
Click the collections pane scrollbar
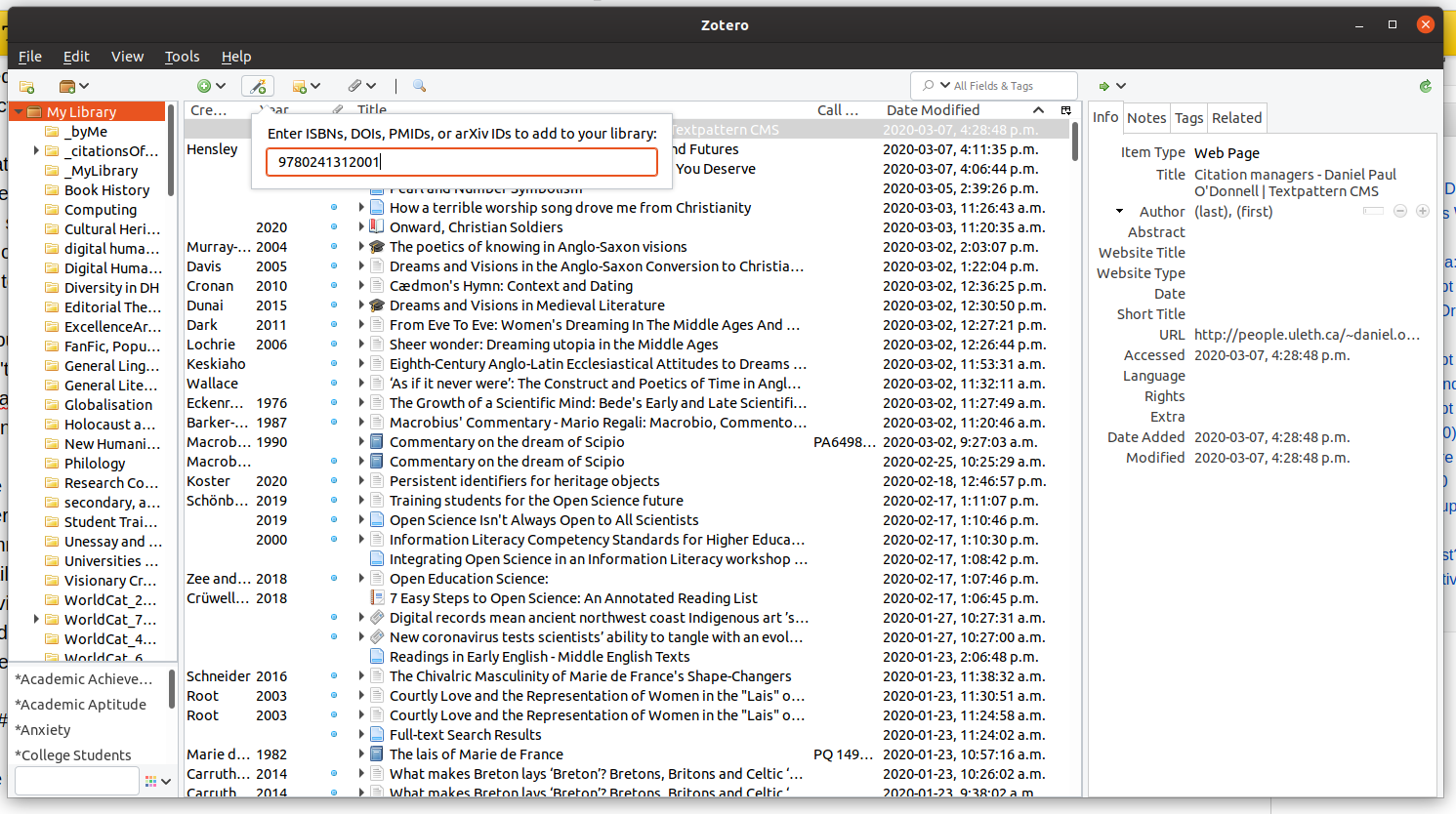pos(172,151)
